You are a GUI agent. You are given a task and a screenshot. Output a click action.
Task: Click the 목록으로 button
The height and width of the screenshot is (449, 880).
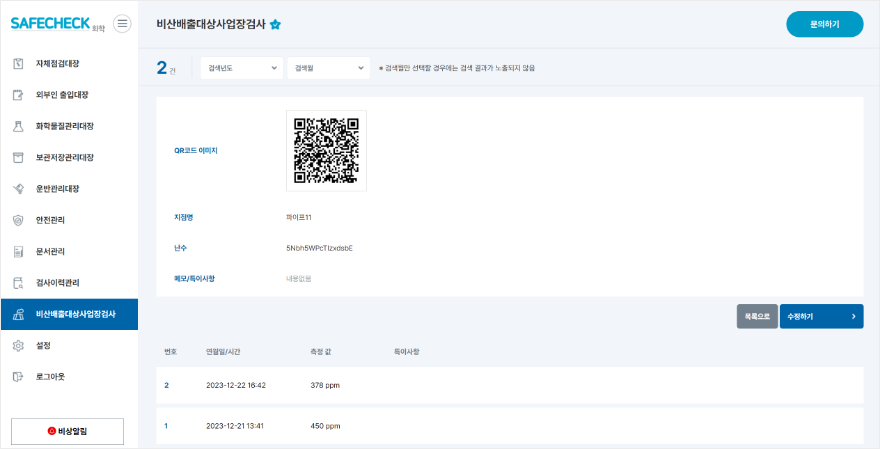pos(757,317)
